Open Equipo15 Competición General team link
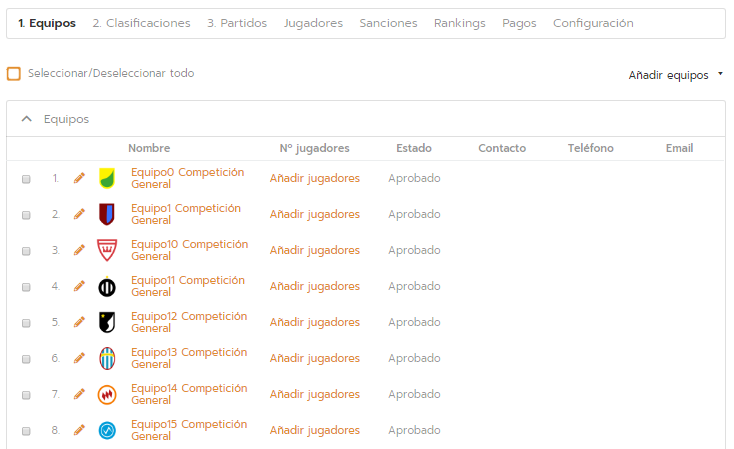The image size is (734, 449). tap(189, 430)
